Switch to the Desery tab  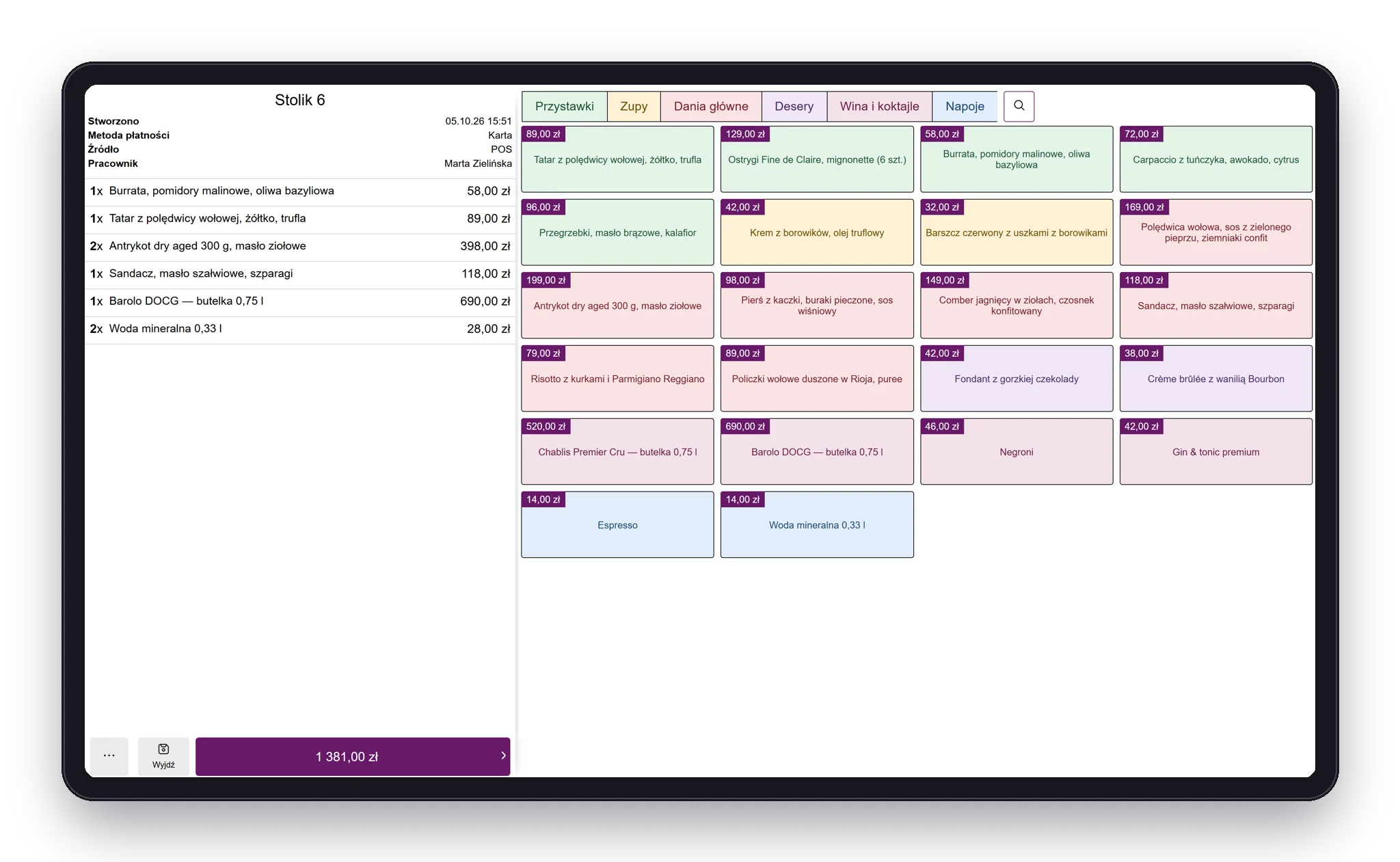(x=794, y=106)
